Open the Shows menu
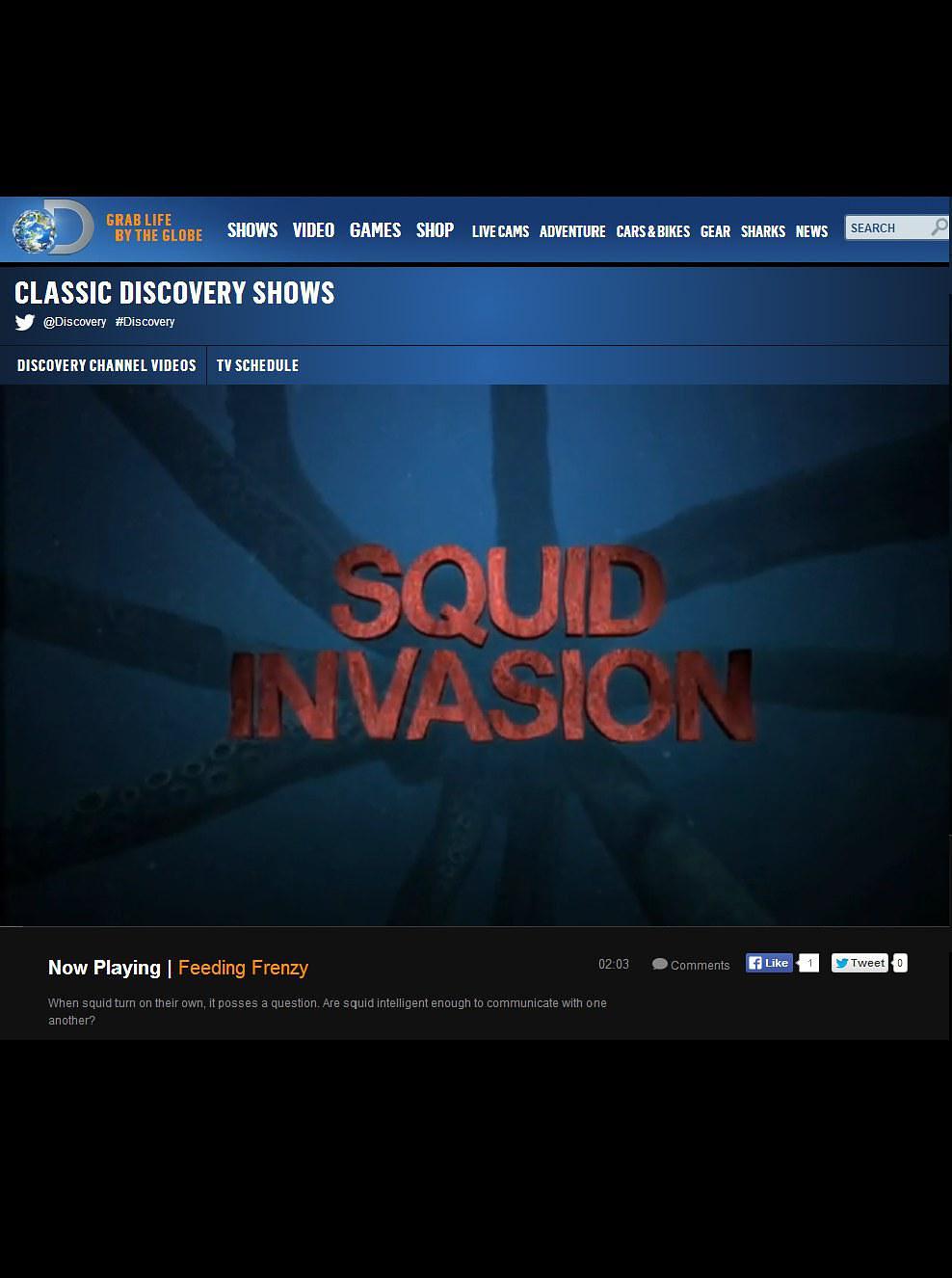The width and height of the screenshot is (952, 1278). tap(252, 230)
